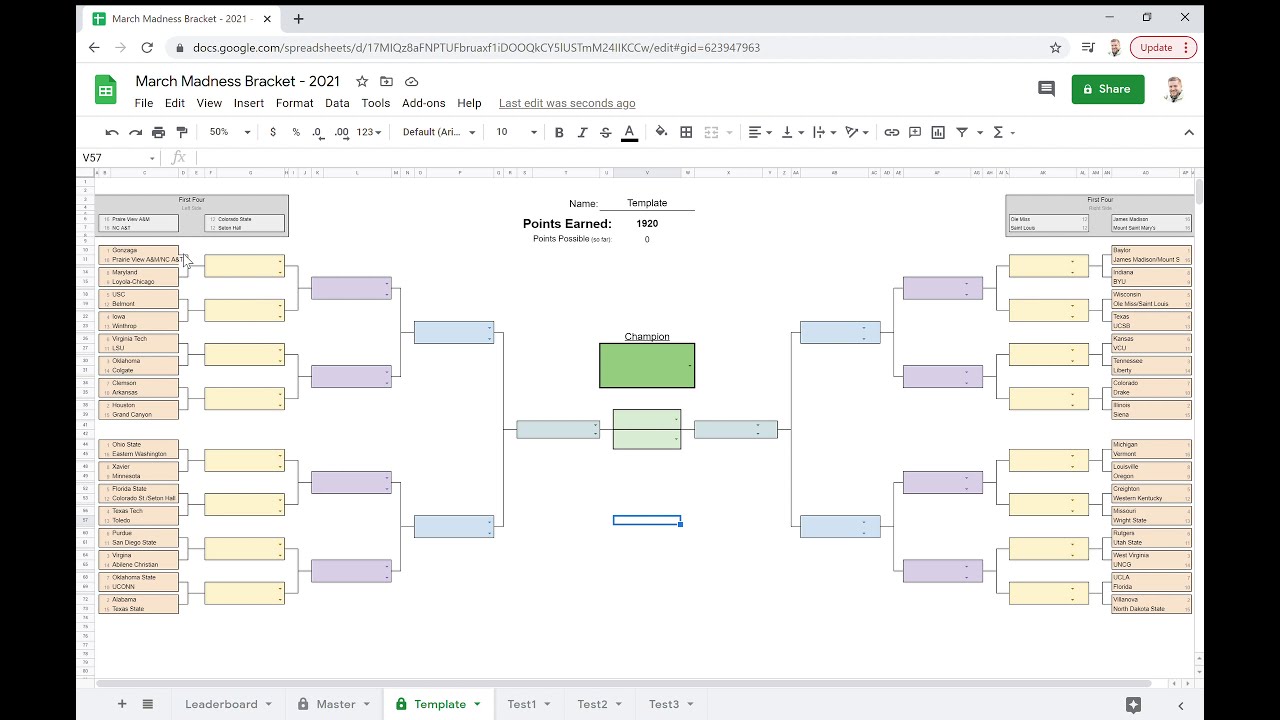Open 'Last edit was seconds ago' link
1280x720 pixels.
(567, 103)
